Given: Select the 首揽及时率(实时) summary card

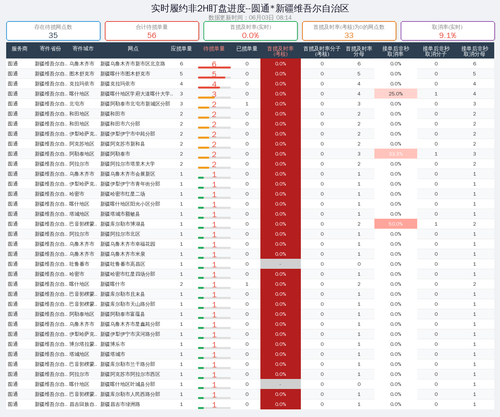Looking at the screenshot, I should (x=250, y=31).
